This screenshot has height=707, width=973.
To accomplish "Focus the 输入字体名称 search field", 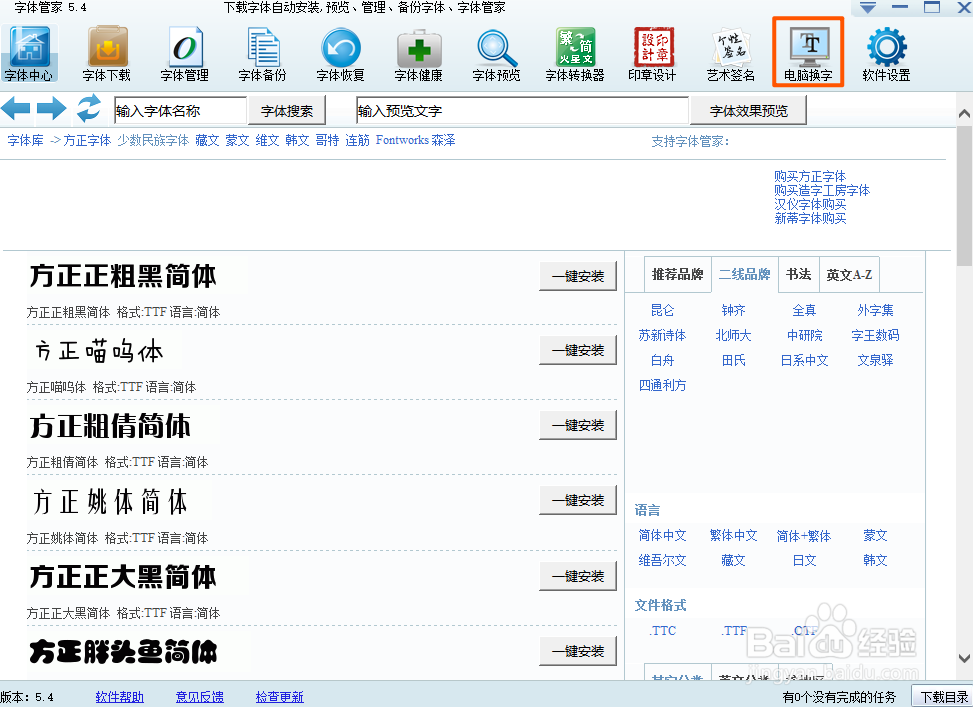I will tap(181, 111).
